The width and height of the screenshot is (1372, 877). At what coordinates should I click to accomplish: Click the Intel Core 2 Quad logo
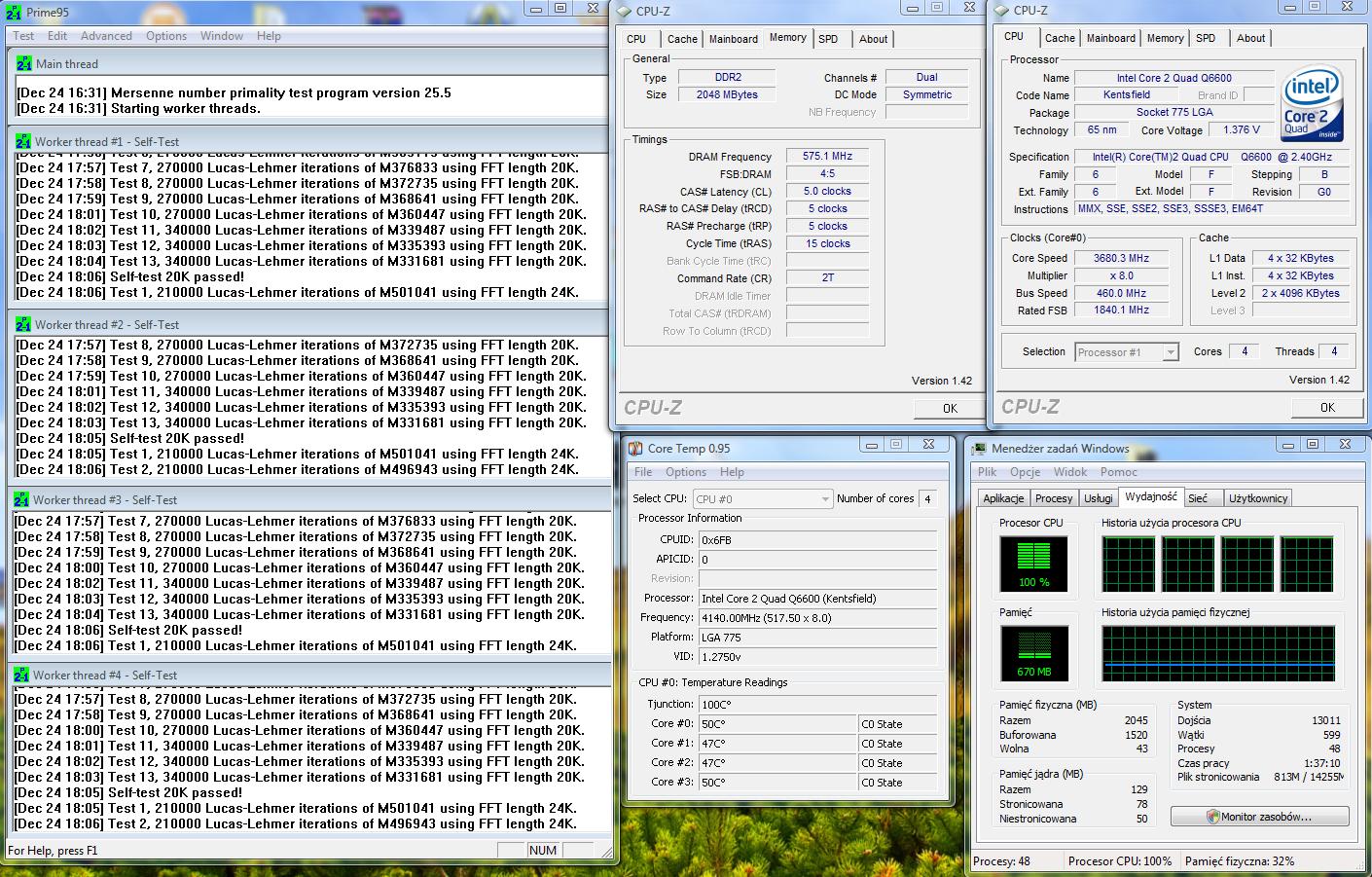pyautogui.click(x=1311, y=103)
